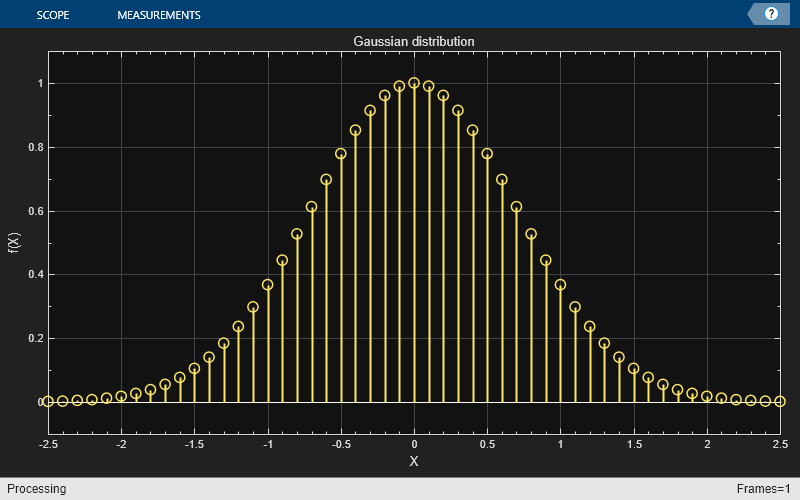Image resolution: width=800 pixels, height=500 pixels.
Task: Click the x-axis tick label '2.5'
Action: click(x=780, y=444)
